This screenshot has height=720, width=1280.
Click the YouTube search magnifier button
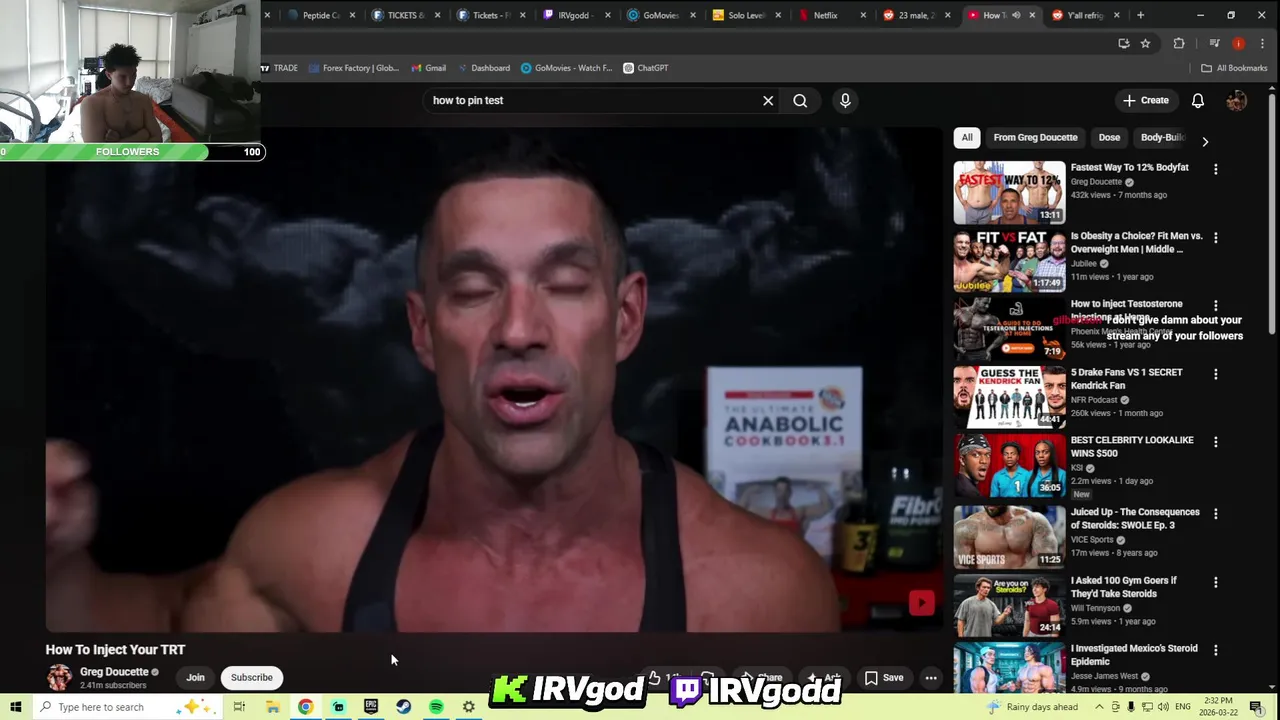800,100
